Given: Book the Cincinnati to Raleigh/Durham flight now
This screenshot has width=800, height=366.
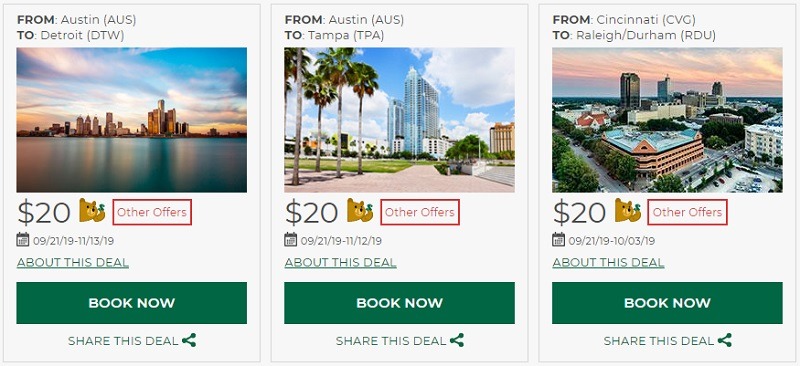Looking at the screenshot, I should click(x=667, y=303).
